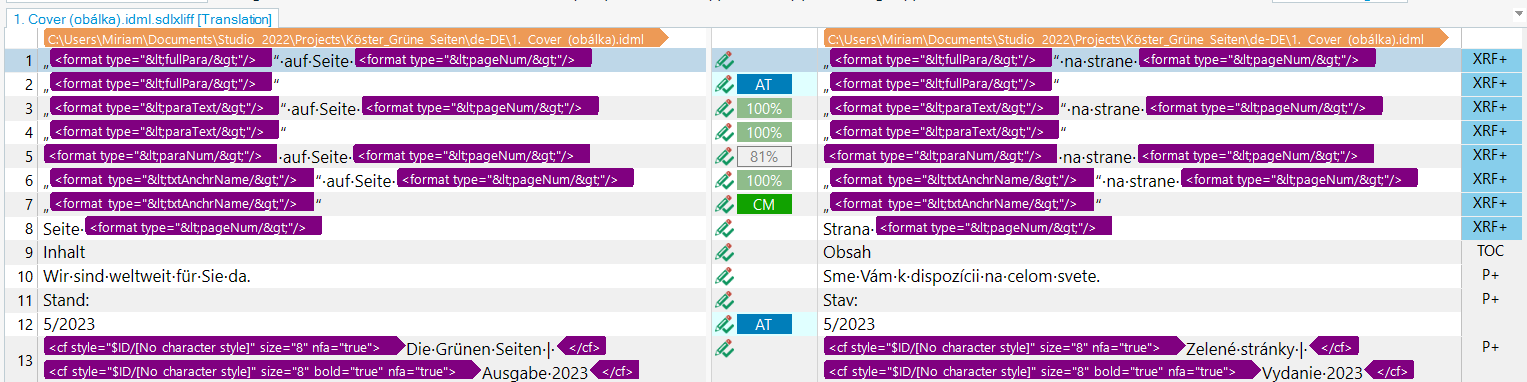Click the segment 6 translation status icon
The width and height of the screenshot is (1527, 382).
(724, 180)
